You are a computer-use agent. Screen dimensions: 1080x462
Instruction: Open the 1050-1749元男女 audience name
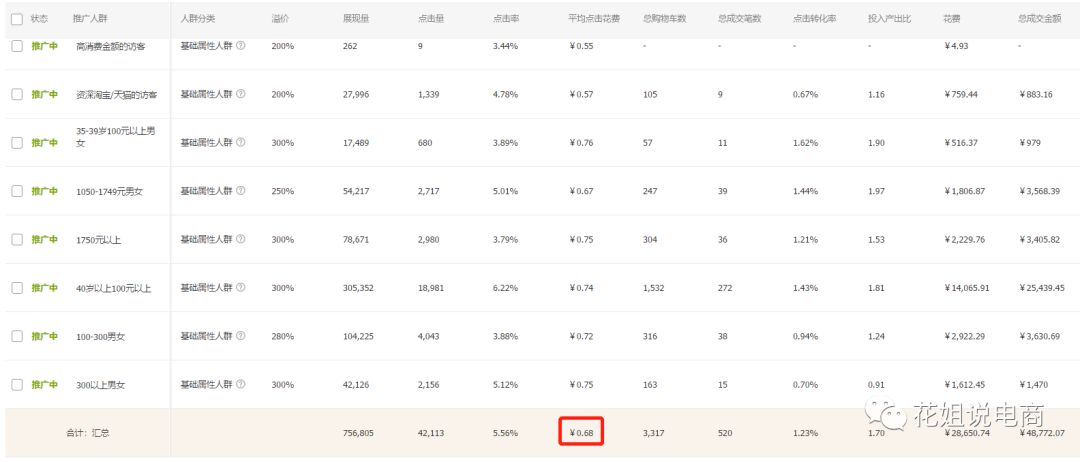[109, 192]
